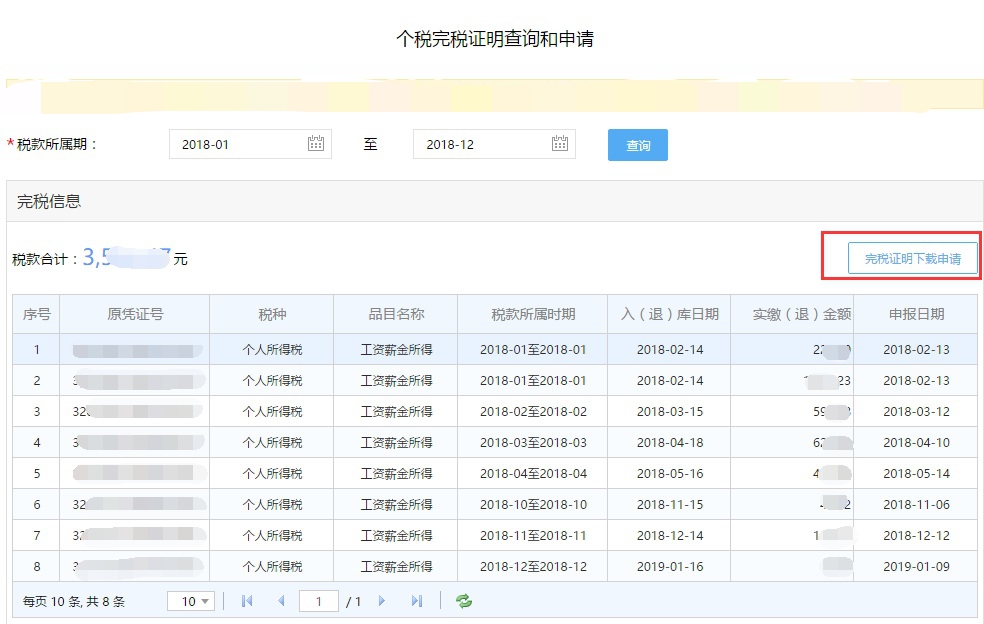Screen dimensions: 984x624
Task: Select entry date 2018-12-14 cell
Action: (670, 535)
